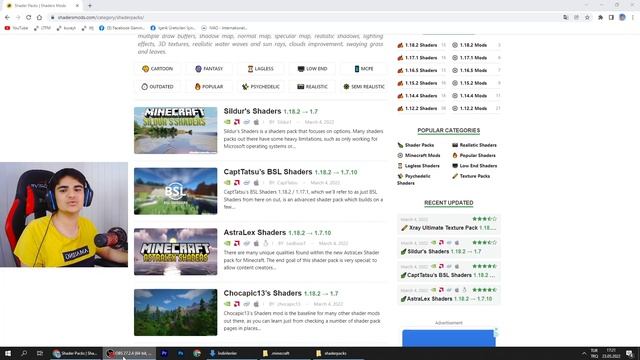The height and width of the screenshot is (360, 640).
Task: Go to browser home page icon
Action: [39, 18]
